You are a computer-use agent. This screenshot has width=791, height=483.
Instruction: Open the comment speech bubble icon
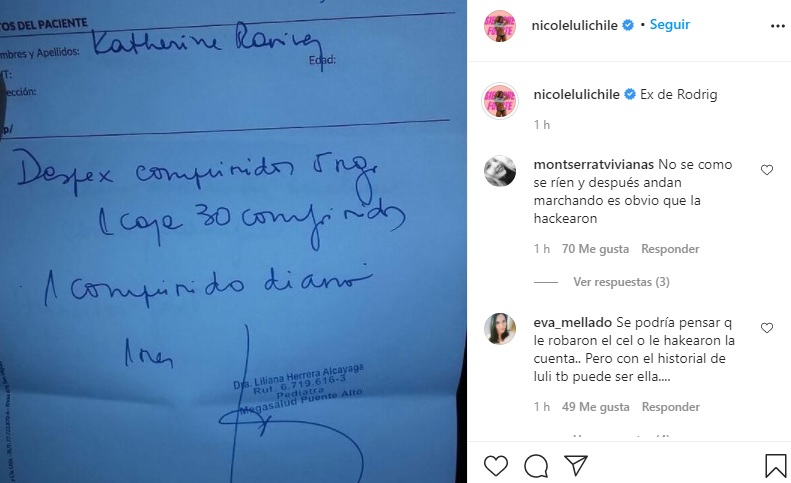[536, 465]
